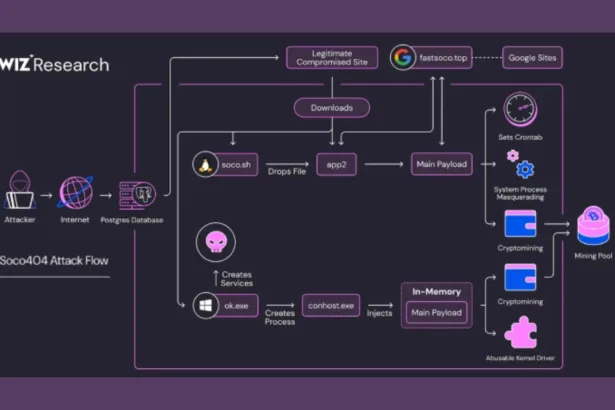Click the Postgres Database caption

coord(132,220)
